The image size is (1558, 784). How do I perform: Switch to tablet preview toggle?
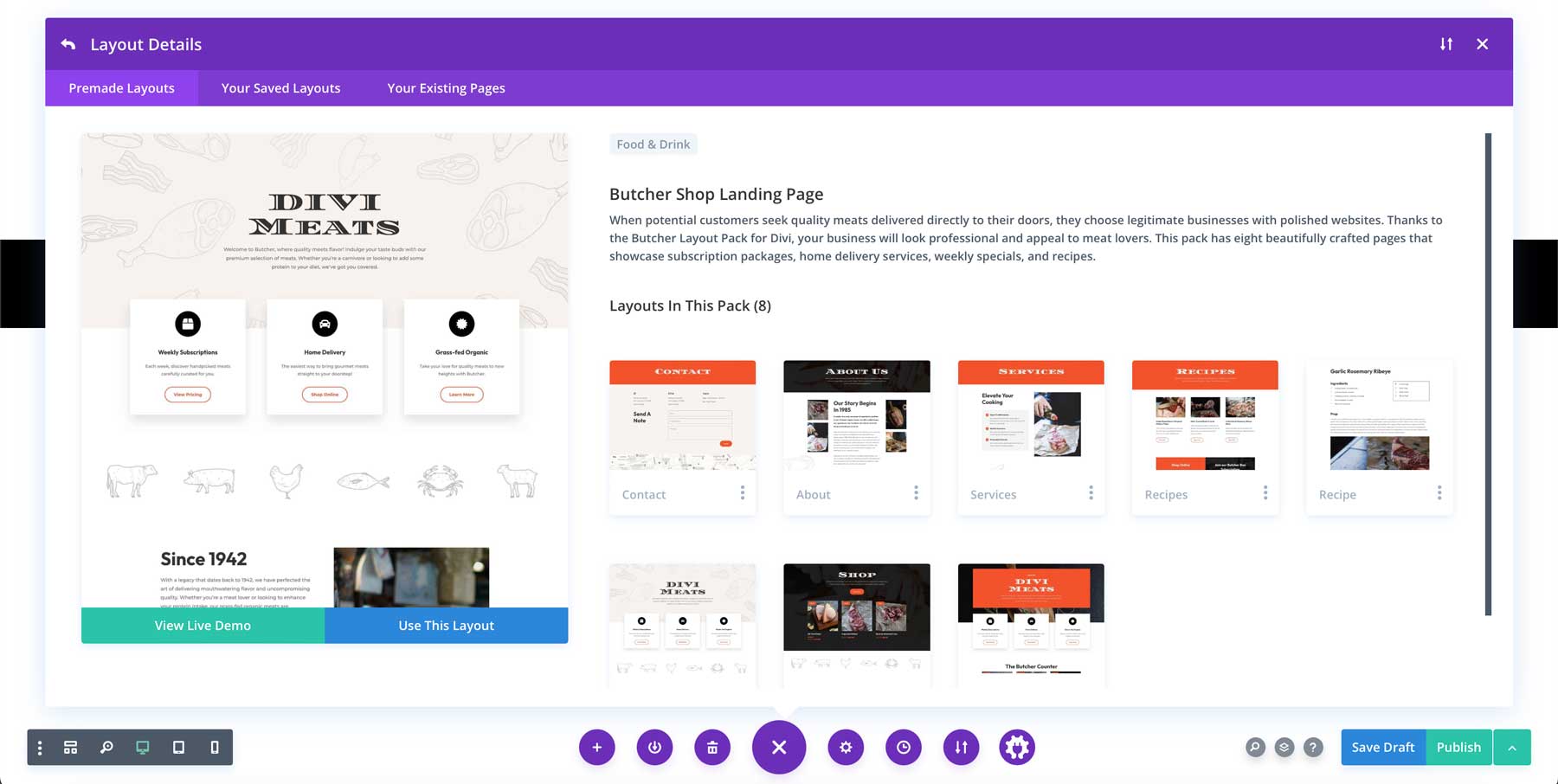[x=179, y=747]
